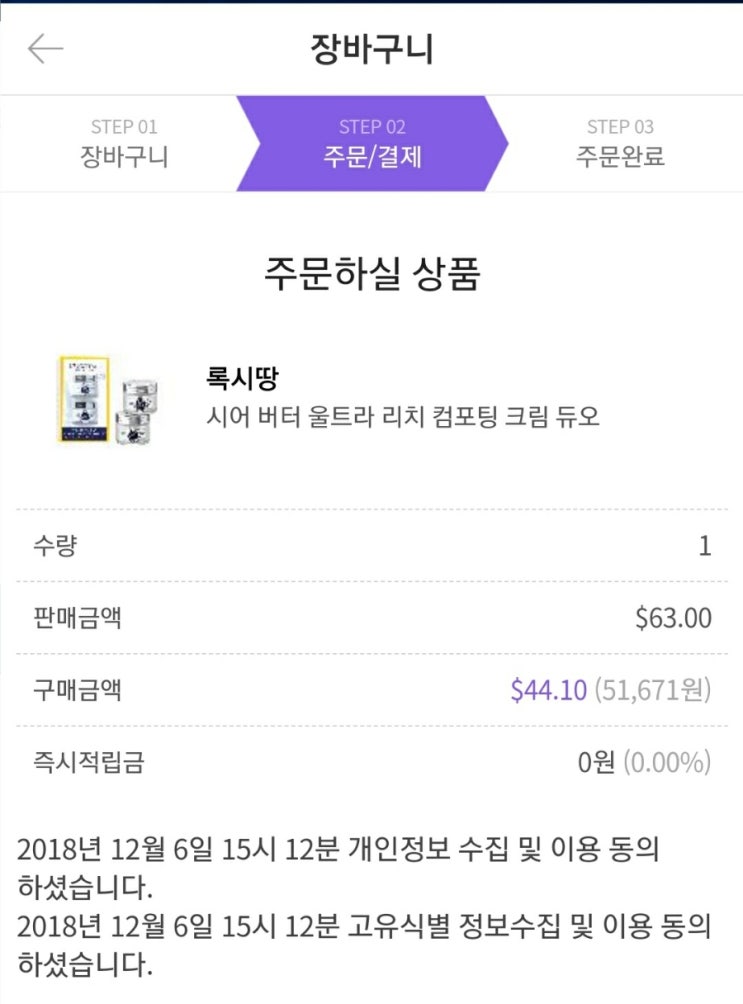The width and height of the screenshot is (743, 1004).
Task: Click the 주문하실 상품 heading
Action: click(x=371, y=274)
